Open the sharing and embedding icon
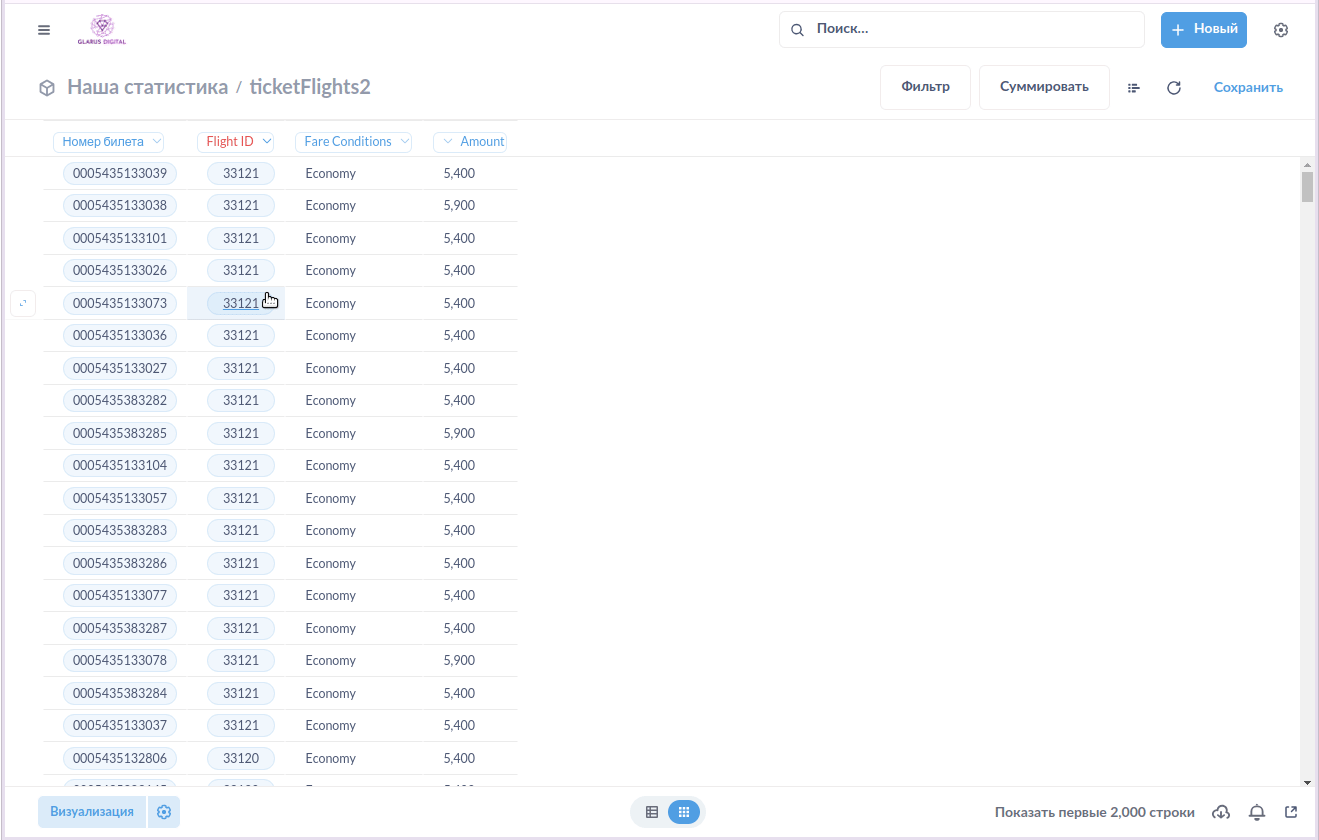 point(1291,812)
